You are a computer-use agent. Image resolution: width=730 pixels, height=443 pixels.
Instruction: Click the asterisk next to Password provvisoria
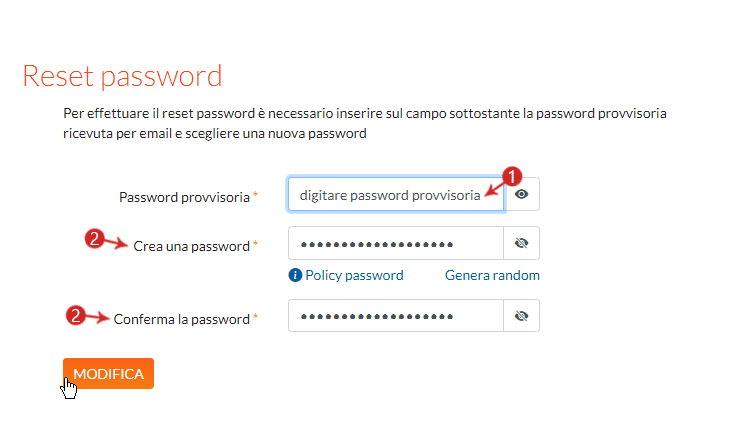(x=255, y=195)
